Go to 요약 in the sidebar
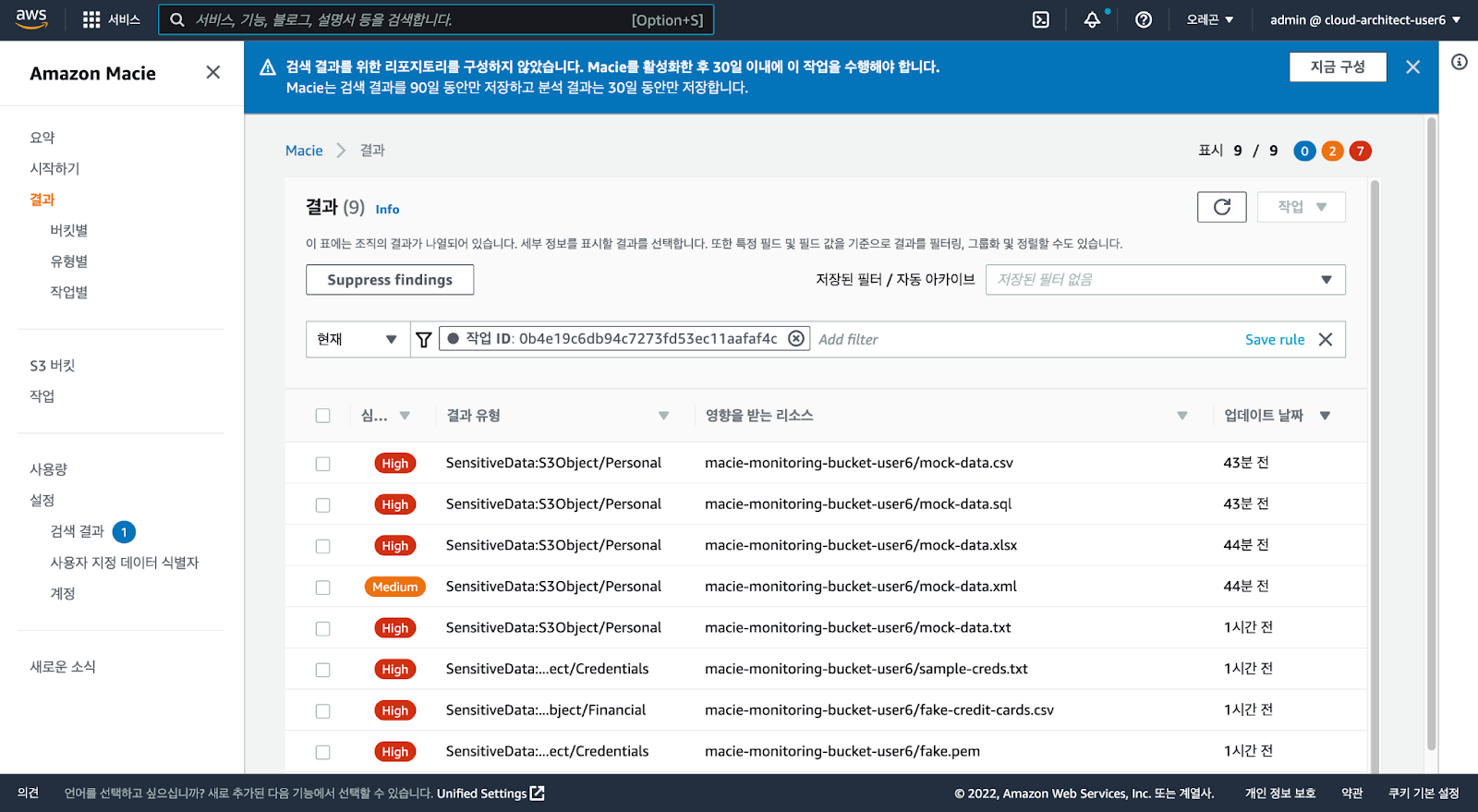 (x=42, y=138)
